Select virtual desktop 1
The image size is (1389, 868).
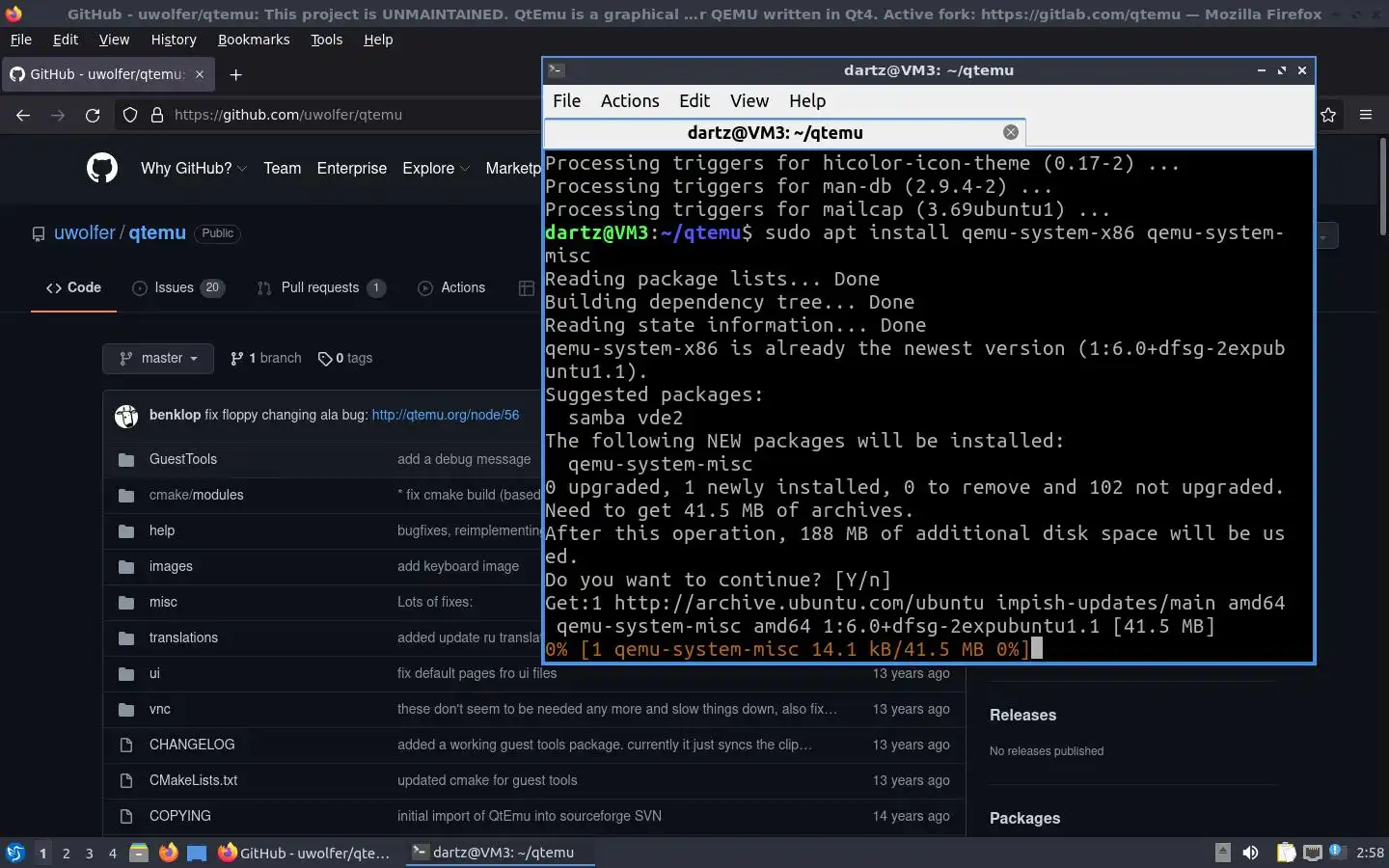click(42, 853)
